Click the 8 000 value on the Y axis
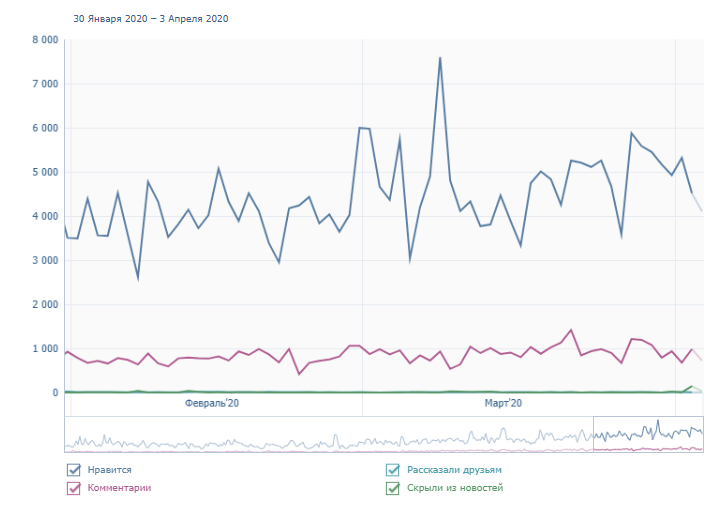 point(45,40)
